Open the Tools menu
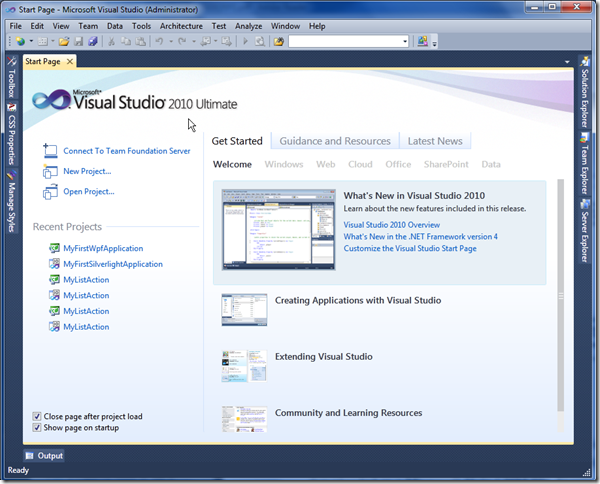600x484 pixels. coord(142,26)
